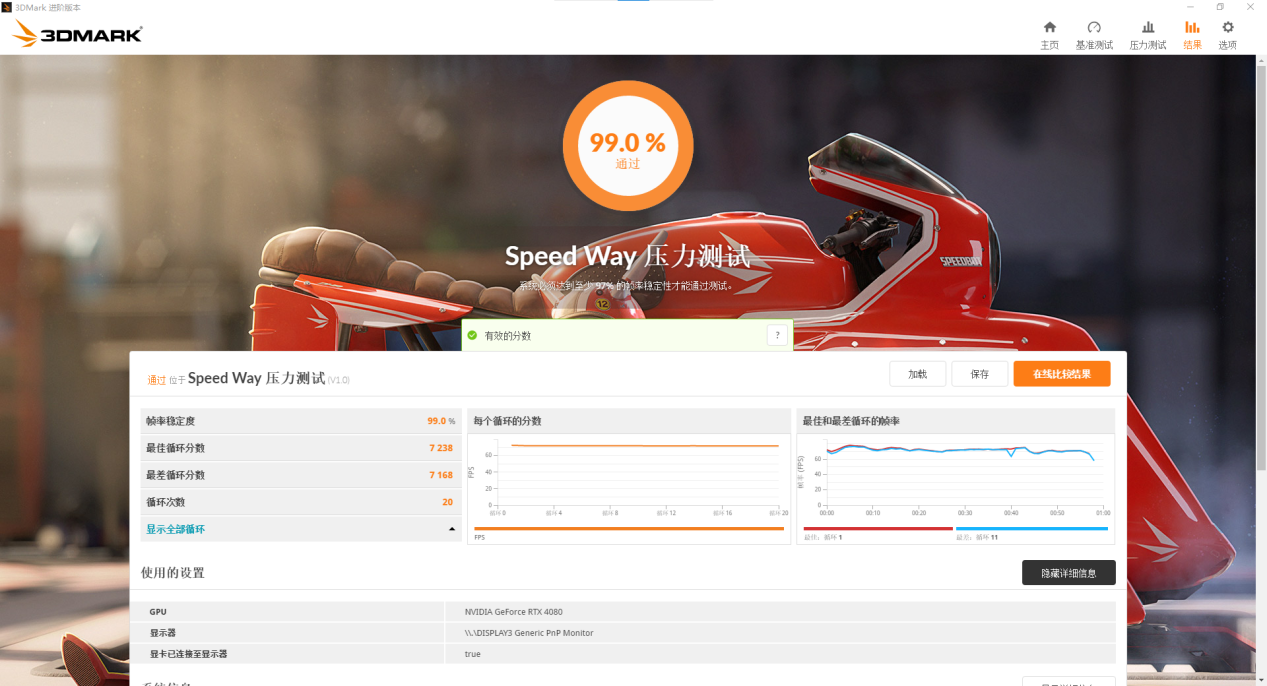The height and width of the screenshot is (686, 1267).
Task: Click the 隐藏详细信息 button
Action: pos(1068,573)
